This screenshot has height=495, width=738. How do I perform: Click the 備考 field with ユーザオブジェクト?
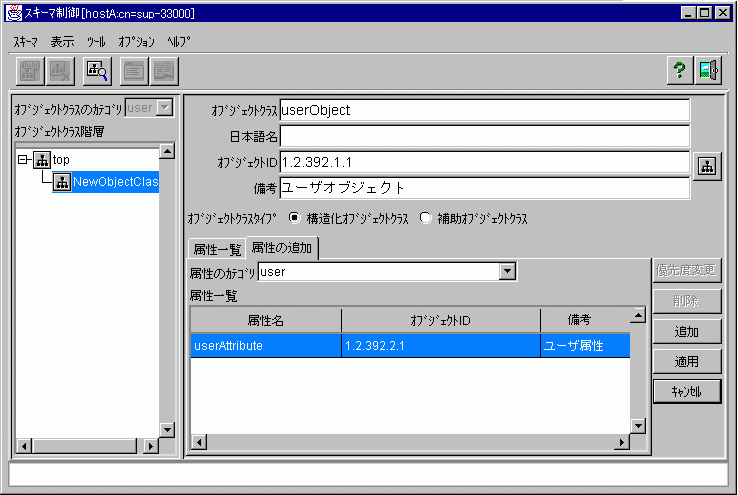tap(485, 188)
